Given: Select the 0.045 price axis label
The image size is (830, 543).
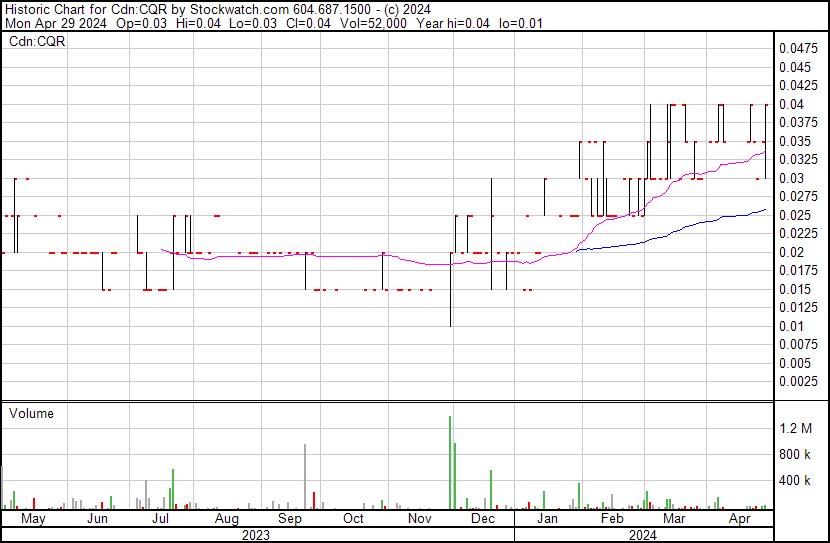Looking at the screenshot, I should point(795,67).
